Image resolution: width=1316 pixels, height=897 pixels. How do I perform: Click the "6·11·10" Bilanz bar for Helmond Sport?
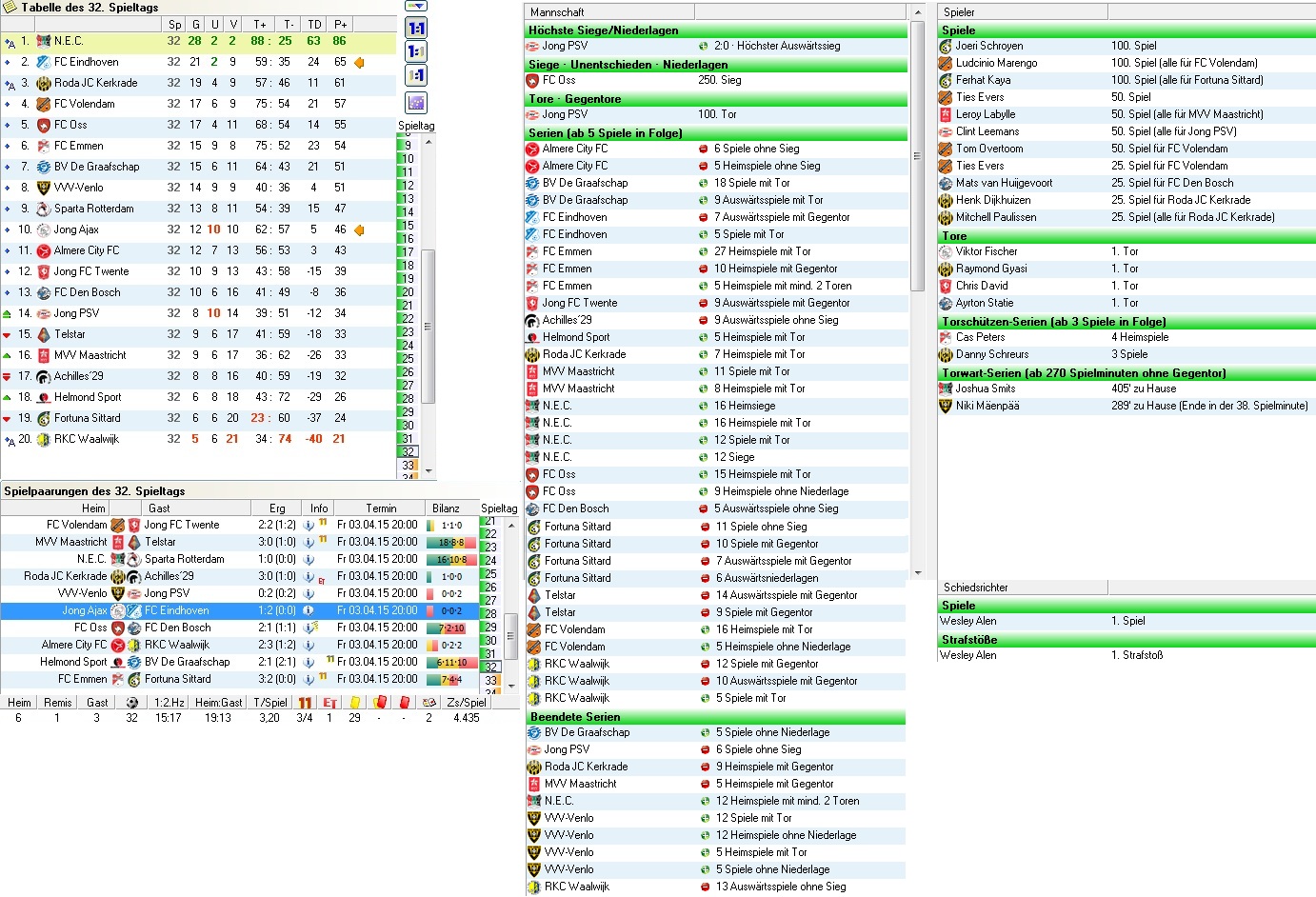coord(451,662)
